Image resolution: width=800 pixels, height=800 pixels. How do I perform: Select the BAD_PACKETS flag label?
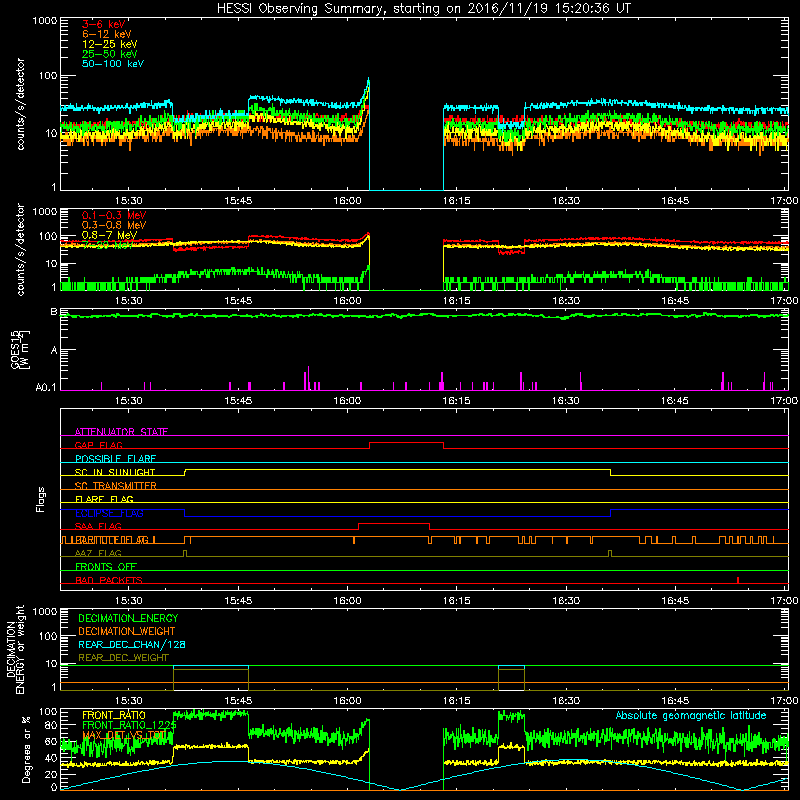click(109, 580)
